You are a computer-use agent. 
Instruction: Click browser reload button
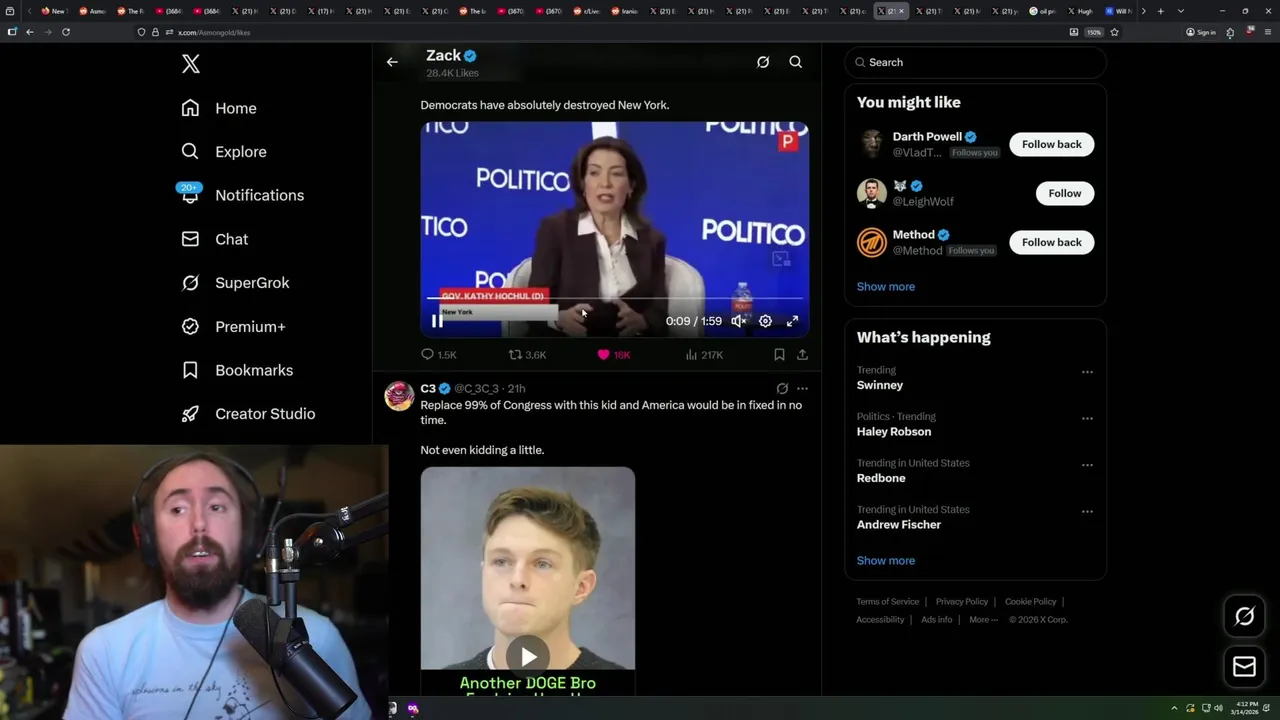click(x=66, y=32)
